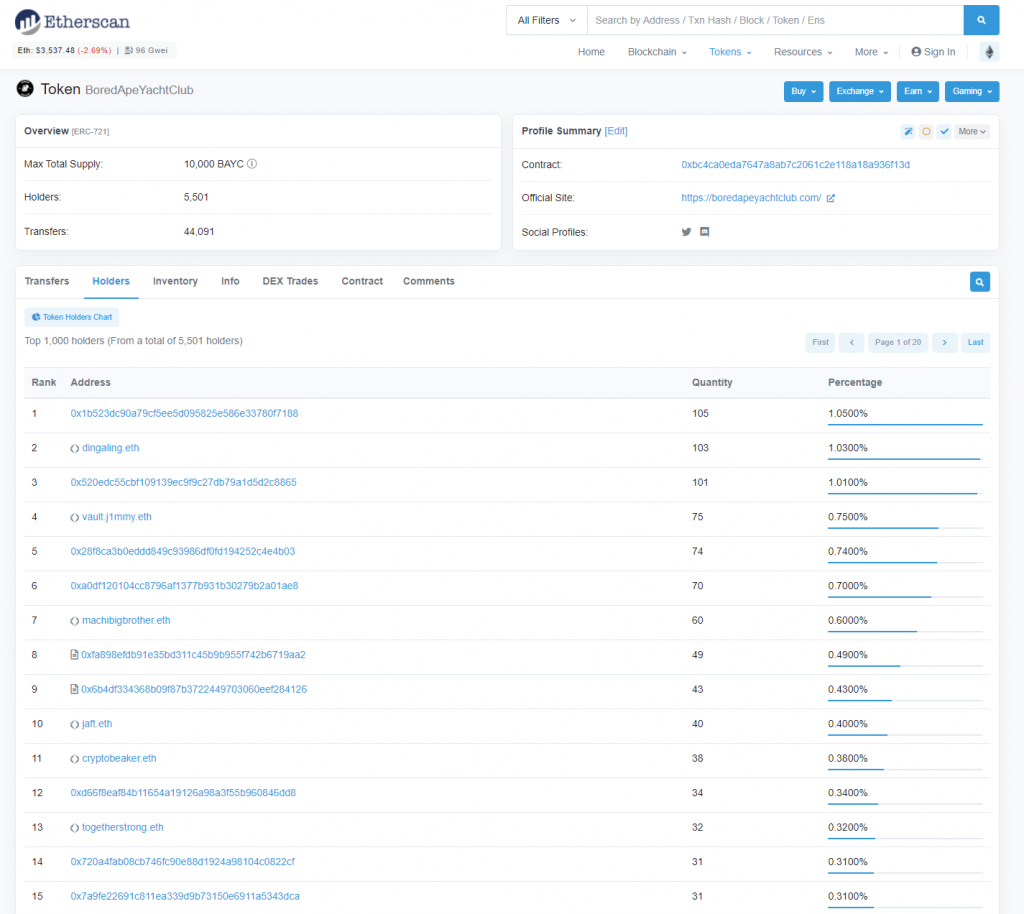Click the search icon in the tabs row
Image resolution: width=1024 pixels, height=914 pixels.
[x=980, y=282]
